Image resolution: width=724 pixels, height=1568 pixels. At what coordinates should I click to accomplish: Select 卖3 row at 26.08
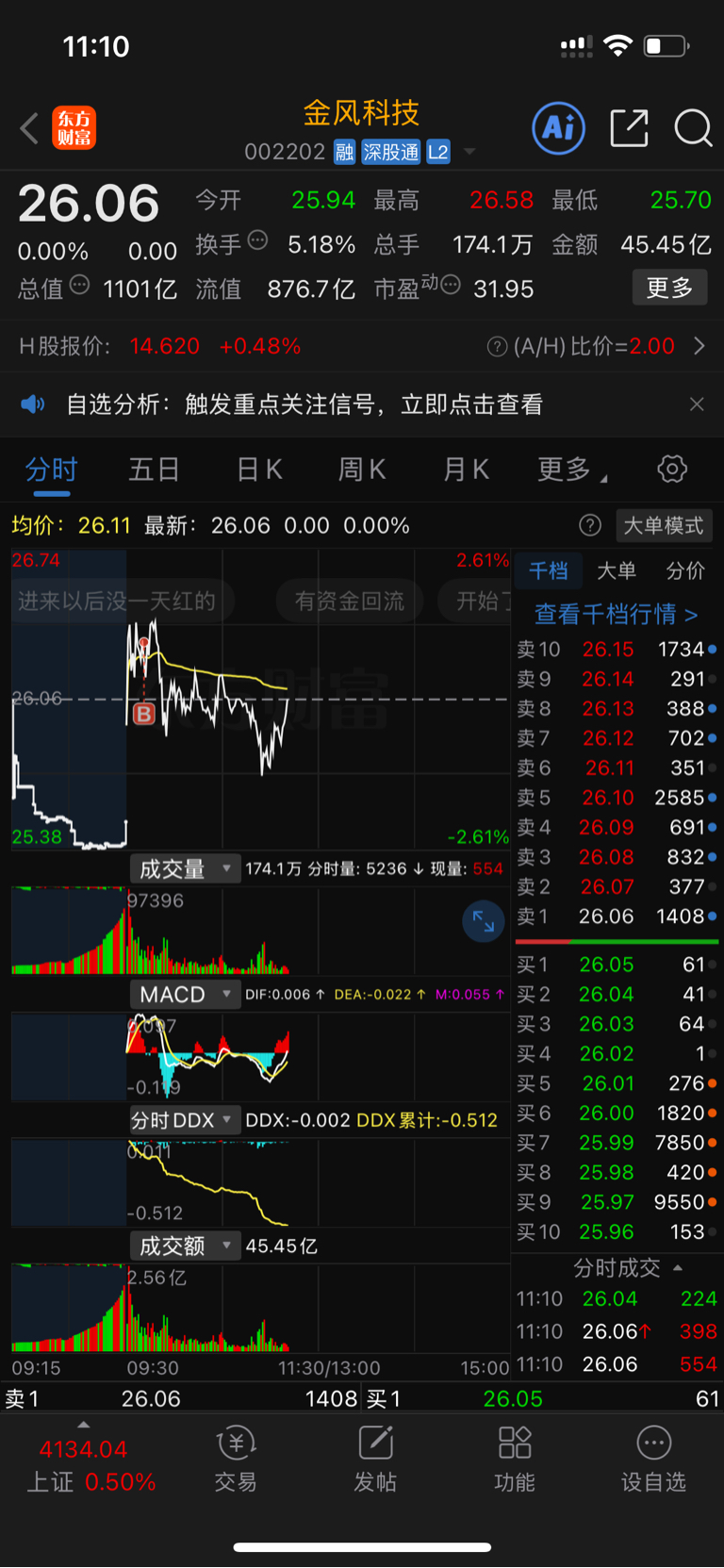point(617,857)
